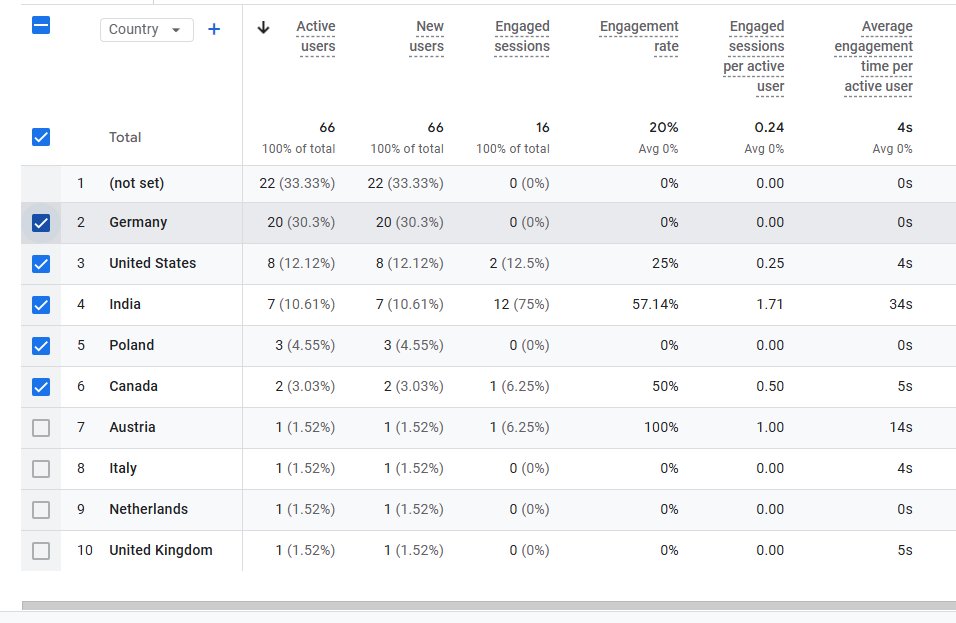Viewport: 956px width, 623px height.
Task: Enable the Italy row checkbox
Action: click(x=41, y=469)
